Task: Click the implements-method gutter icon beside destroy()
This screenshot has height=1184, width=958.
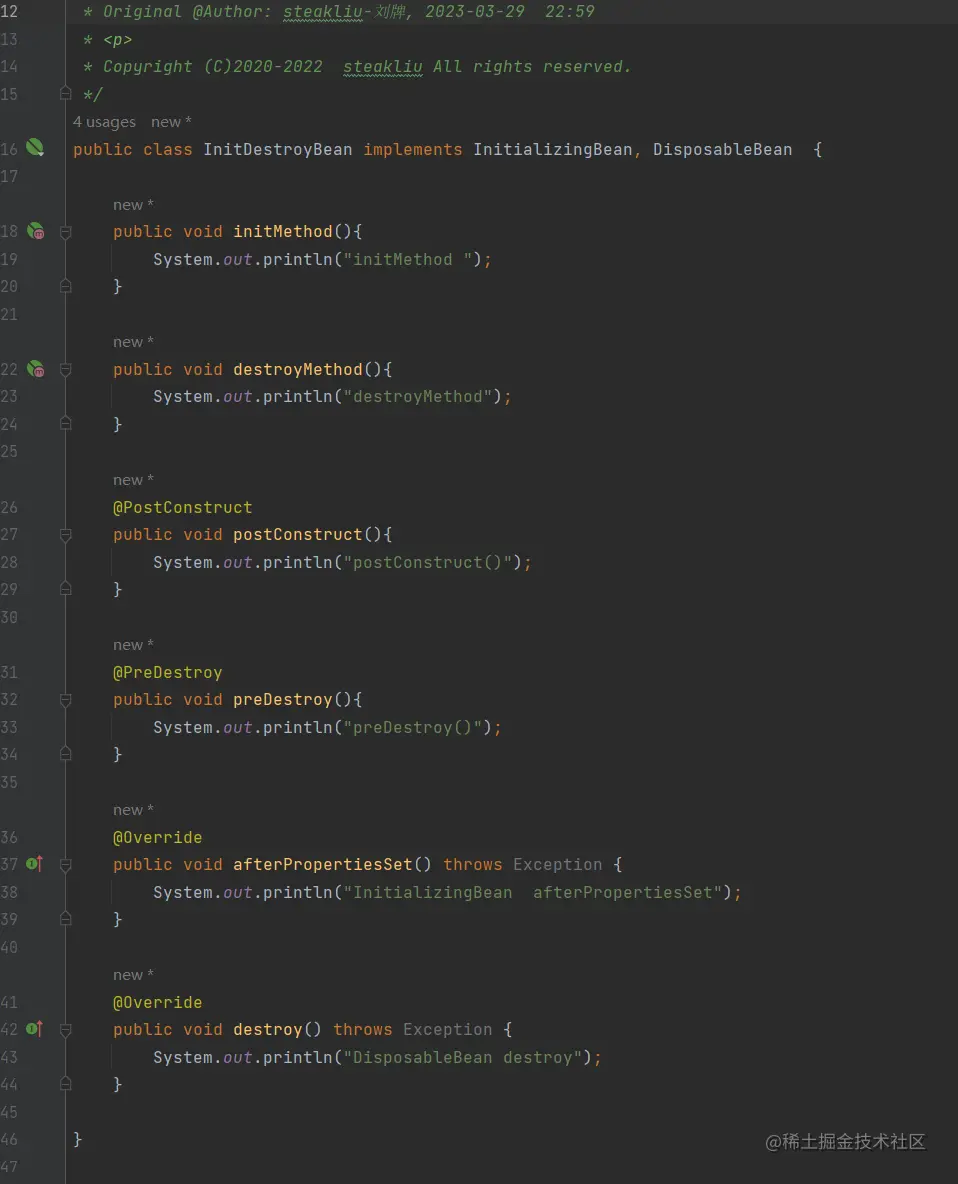Action: 35,1028
